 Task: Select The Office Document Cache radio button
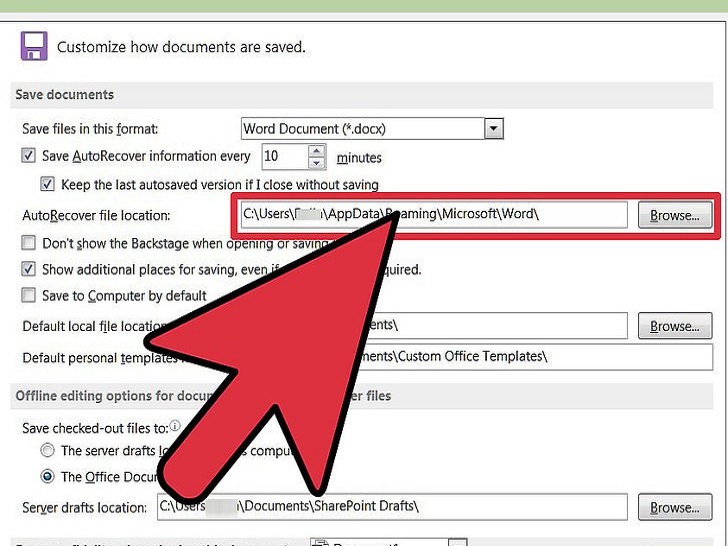47,476
